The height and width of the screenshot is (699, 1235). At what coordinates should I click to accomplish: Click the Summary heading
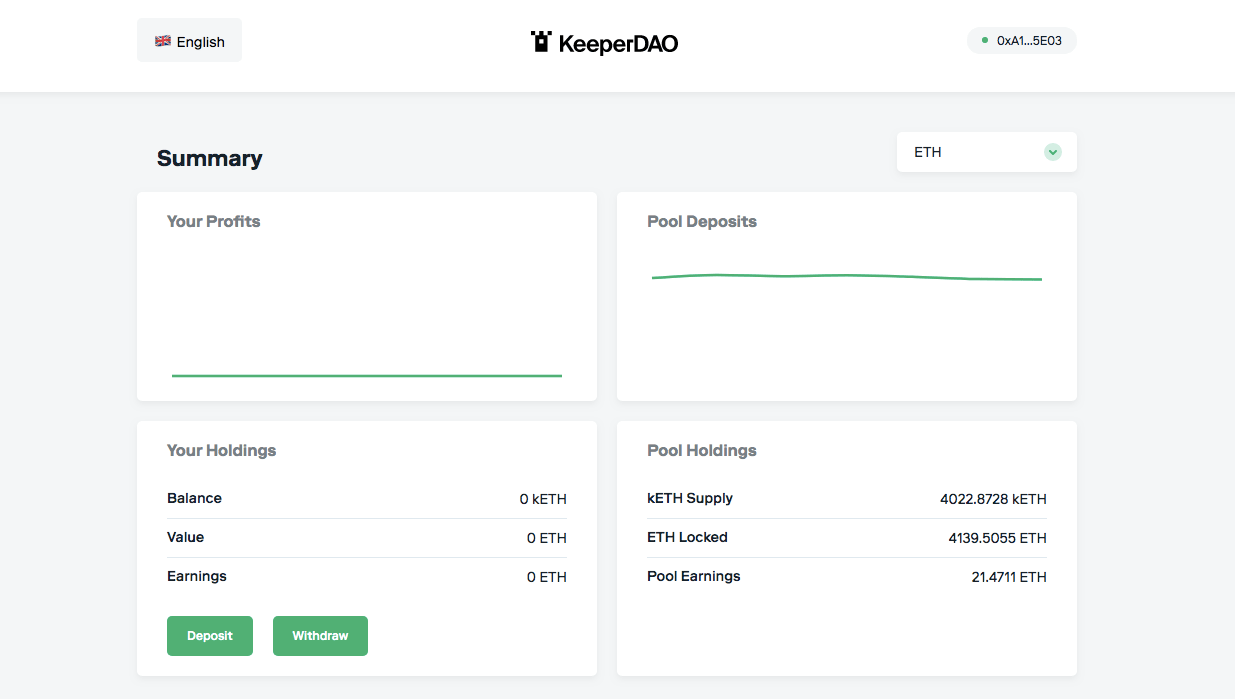tap(210, 158)
